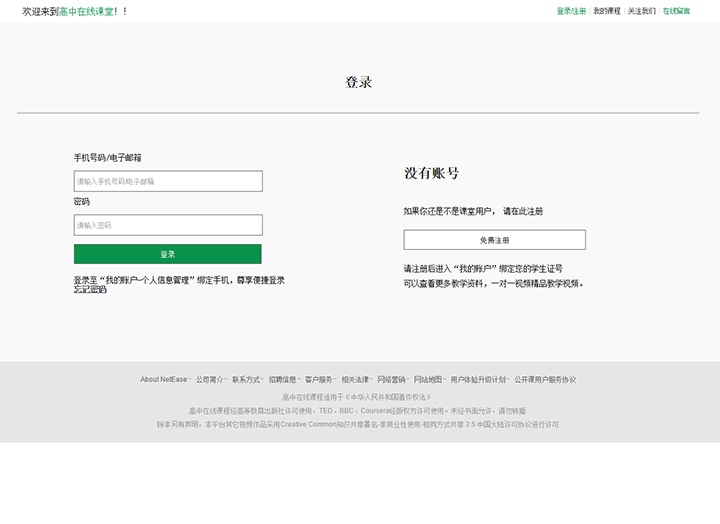Viewport: 720px width, 524px height.
Task: Open 关注我们 in top navigation
Action: tap(641, 11)
